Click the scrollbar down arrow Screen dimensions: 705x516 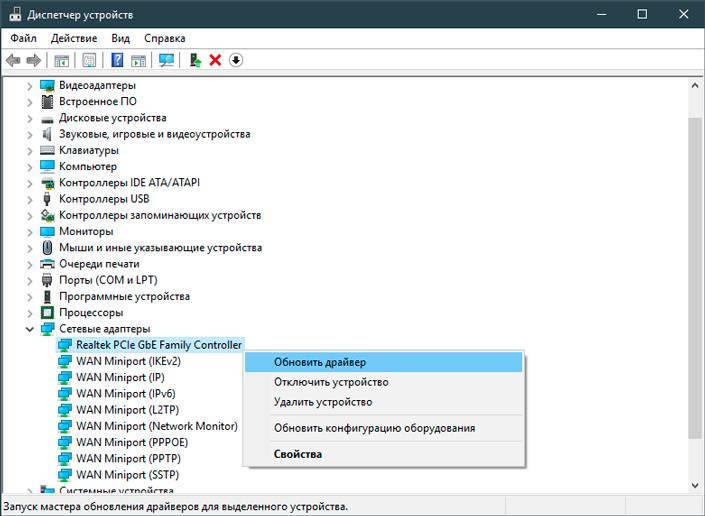pos(695,485)
